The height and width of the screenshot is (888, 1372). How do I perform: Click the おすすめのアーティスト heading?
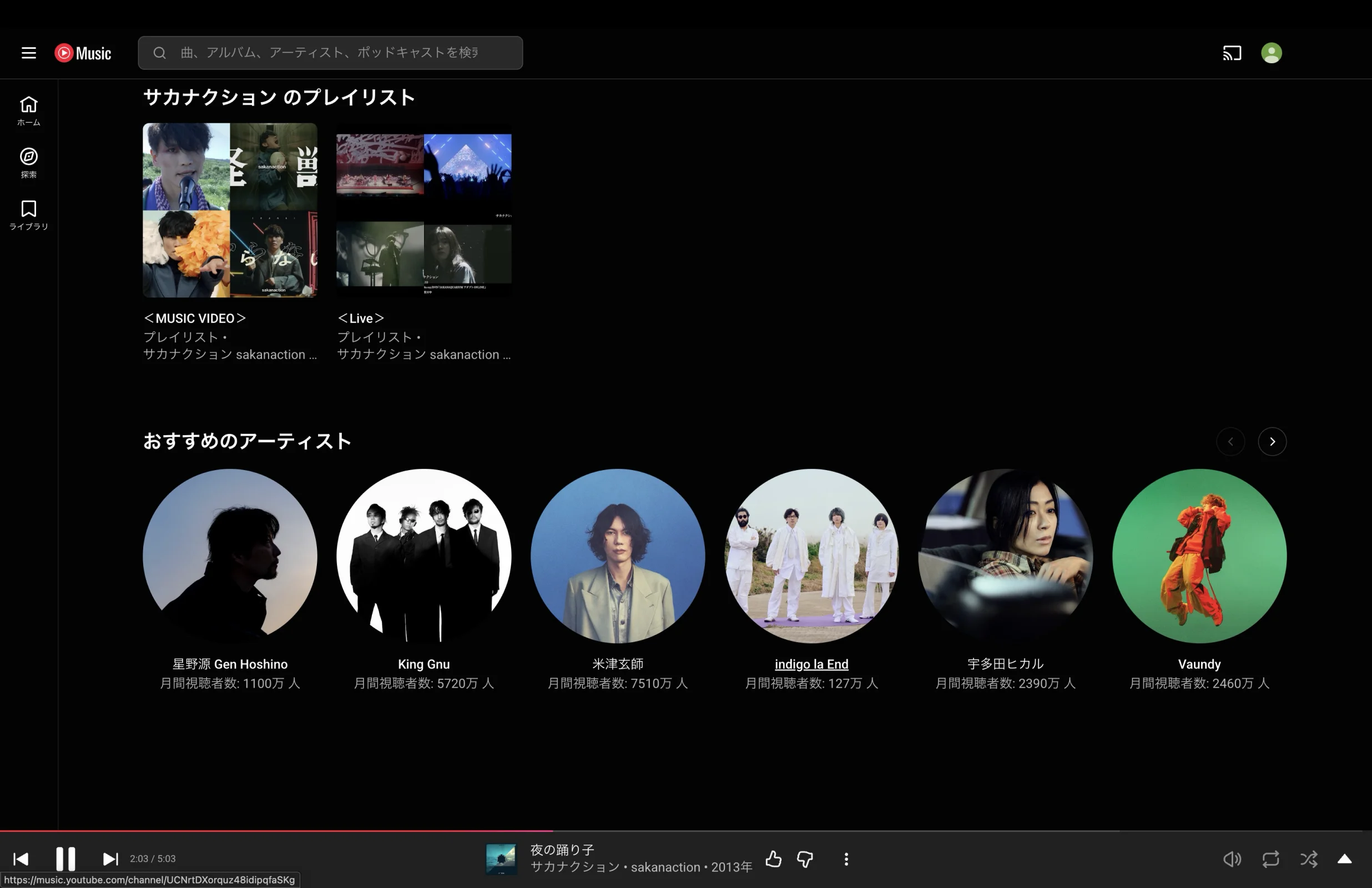coord(248,441)
